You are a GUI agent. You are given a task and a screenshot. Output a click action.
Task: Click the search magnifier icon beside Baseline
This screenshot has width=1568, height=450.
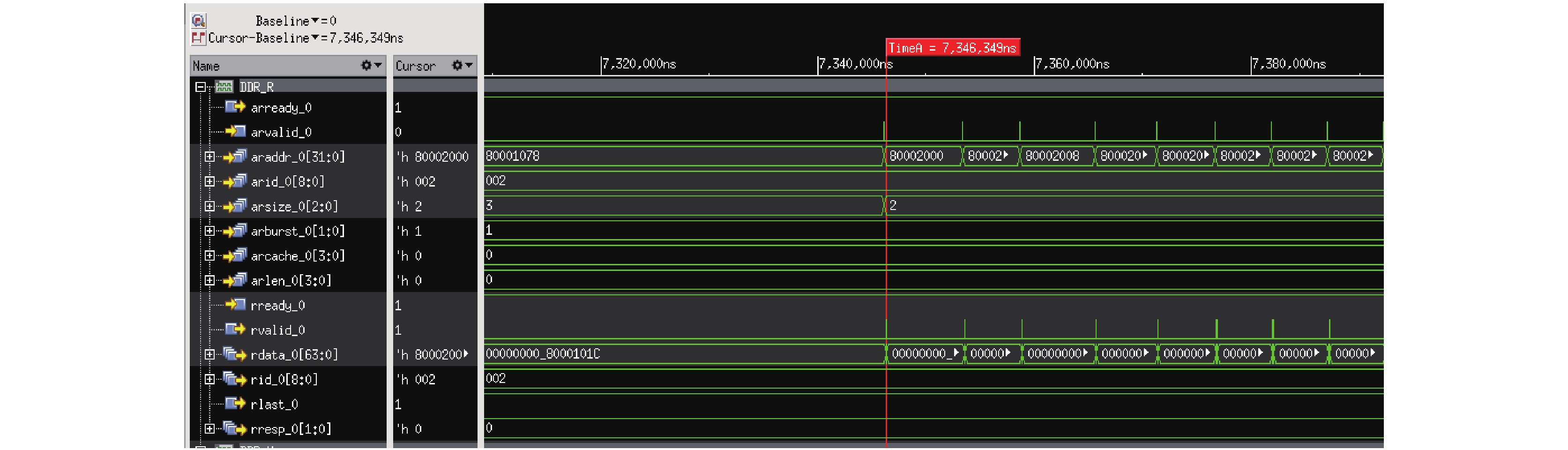point(198,21)
